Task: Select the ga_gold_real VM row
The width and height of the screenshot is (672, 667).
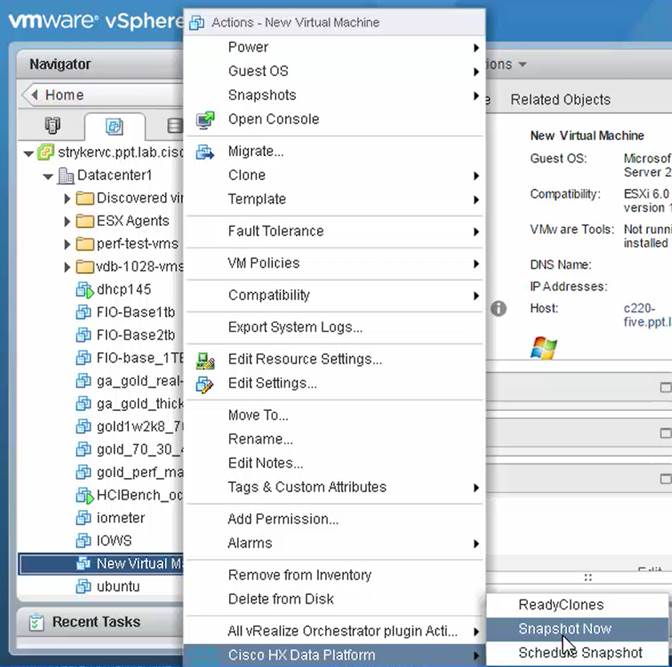Action: [x=101, y=381]
